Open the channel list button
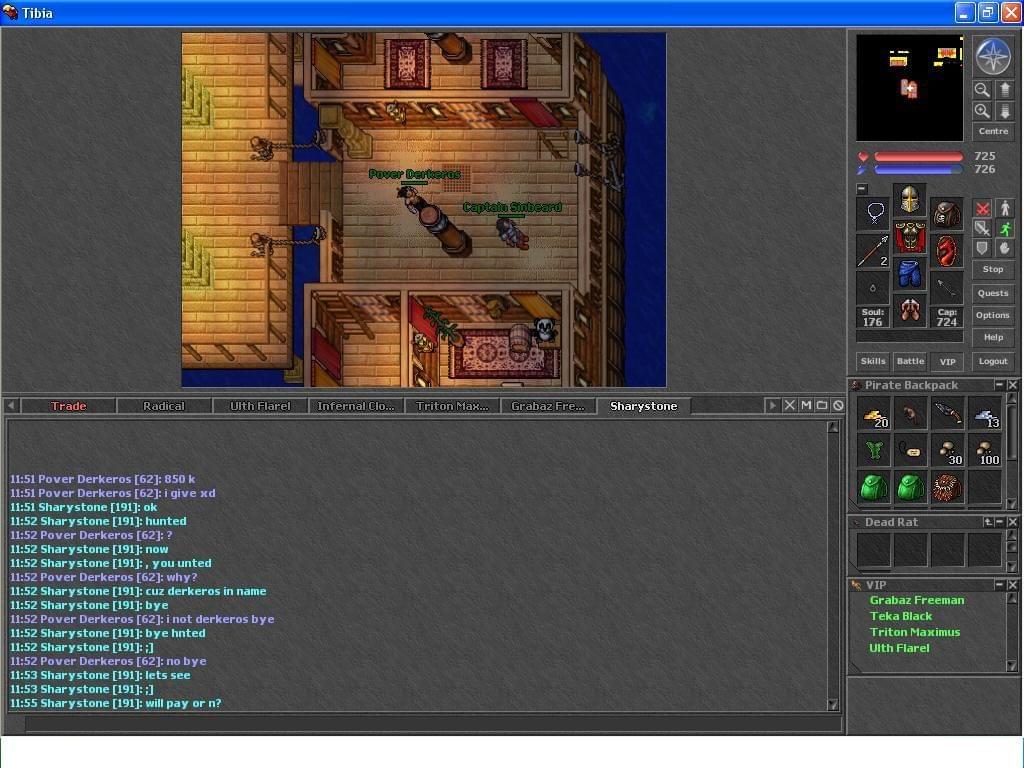Image resolution: width=1024 pixels, height=768 pixels. [x=822, y=406]
